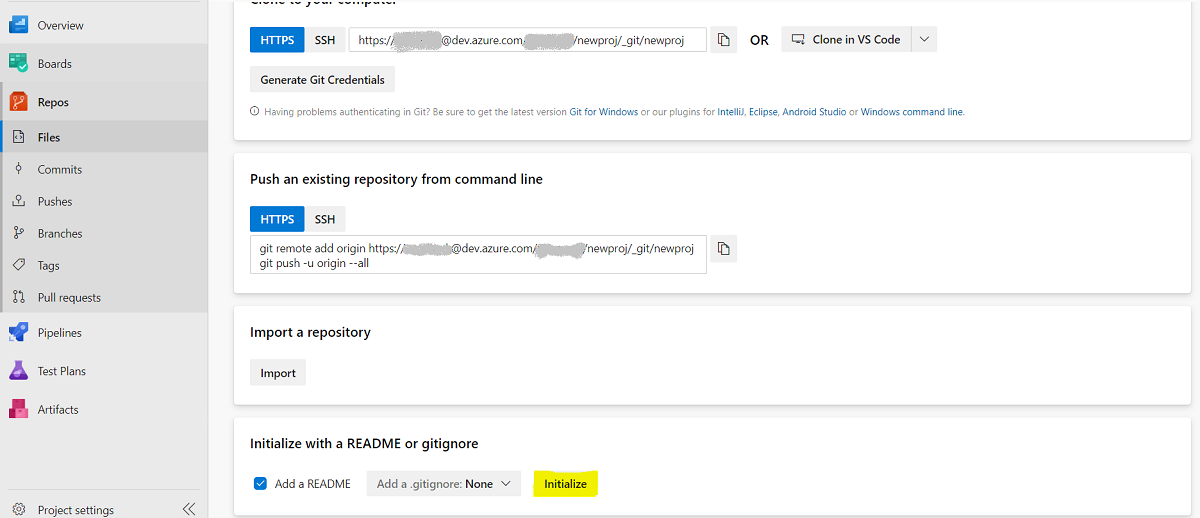This screenshot has height=518, width=1200.
Task: Expand the Add a .gitignore dropdown
Action: (444, 484)
